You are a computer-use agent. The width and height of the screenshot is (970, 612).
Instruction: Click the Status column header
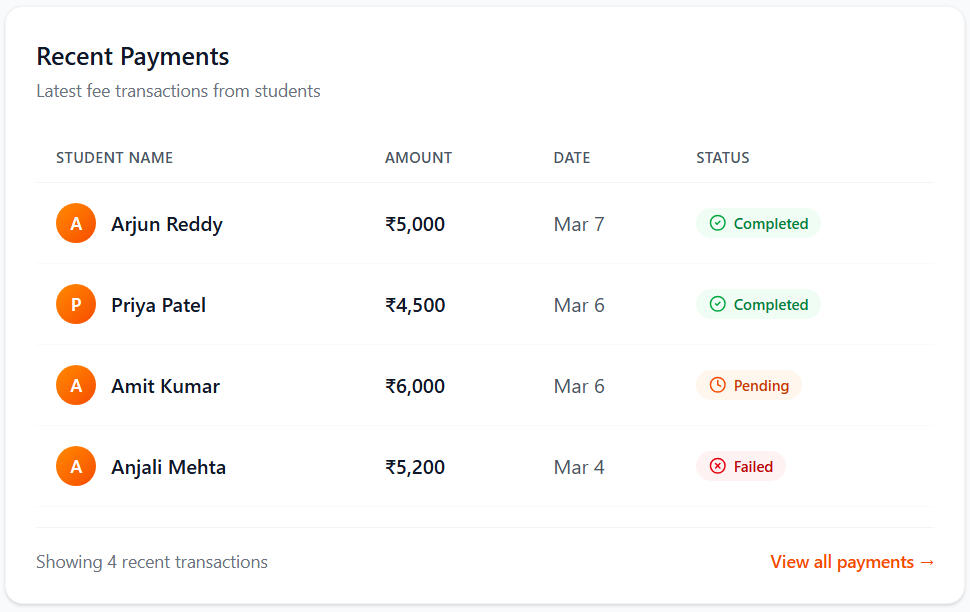coord(723,158)
